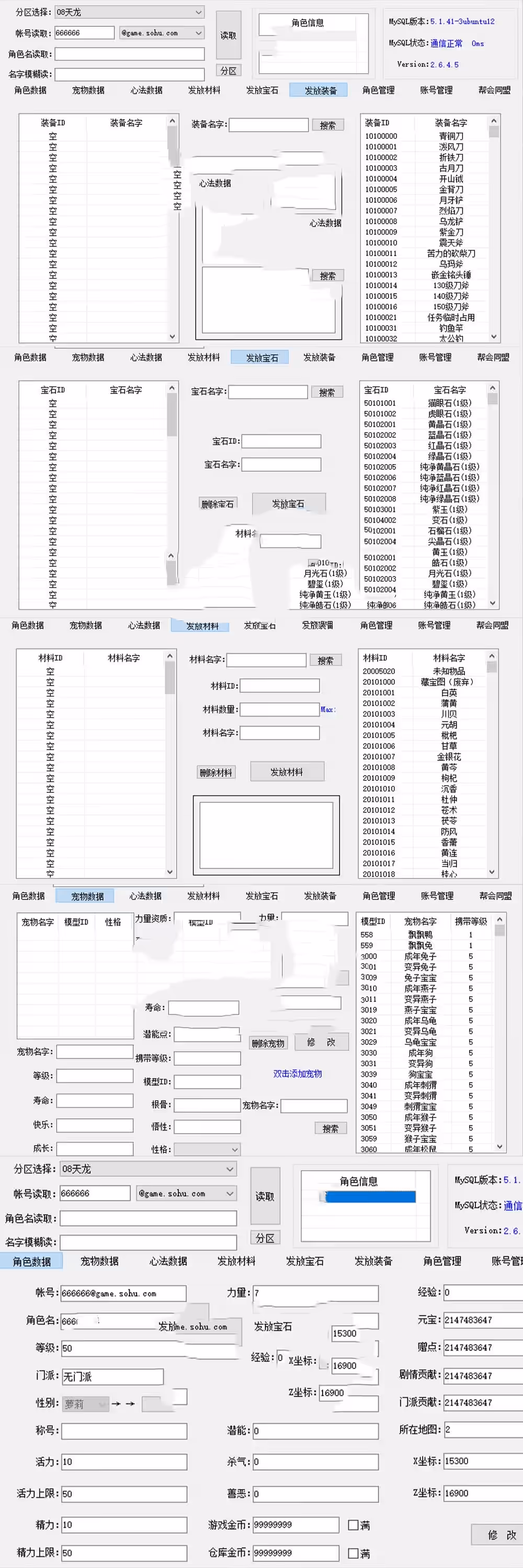
Task: Expand the pet 性格 dropdown
Action: pyautogui.click(x=207, y=1149)
